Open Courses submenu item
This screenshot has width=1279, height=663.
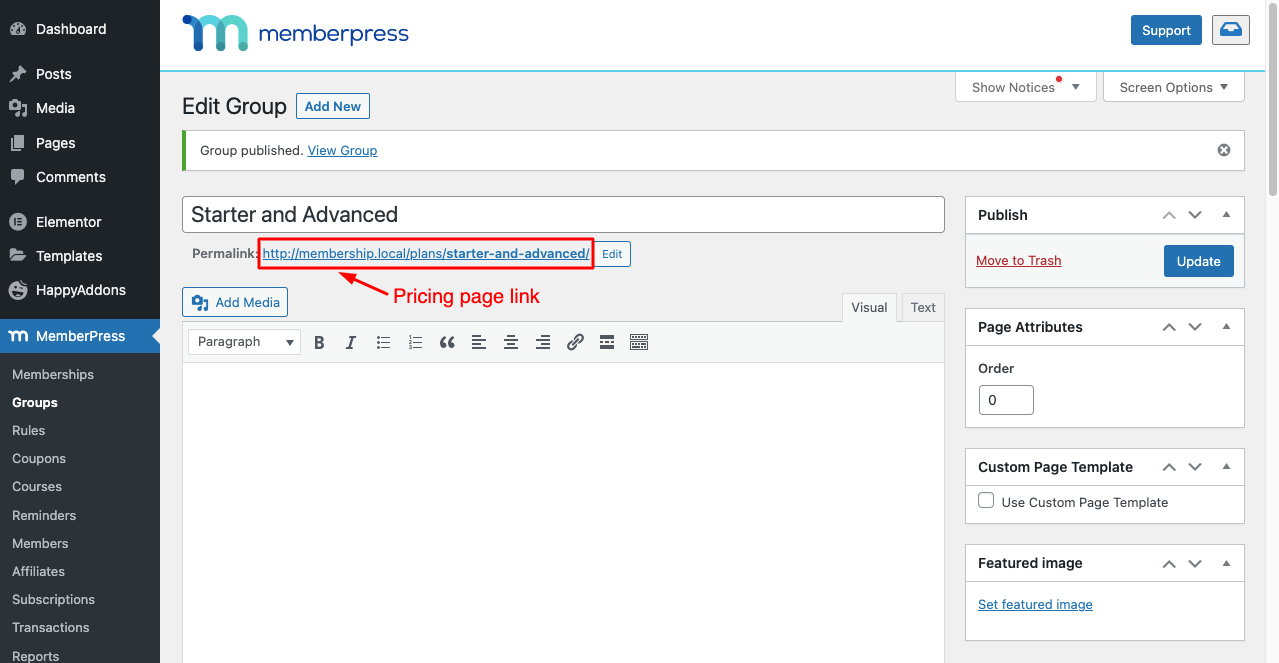[37, 486]
